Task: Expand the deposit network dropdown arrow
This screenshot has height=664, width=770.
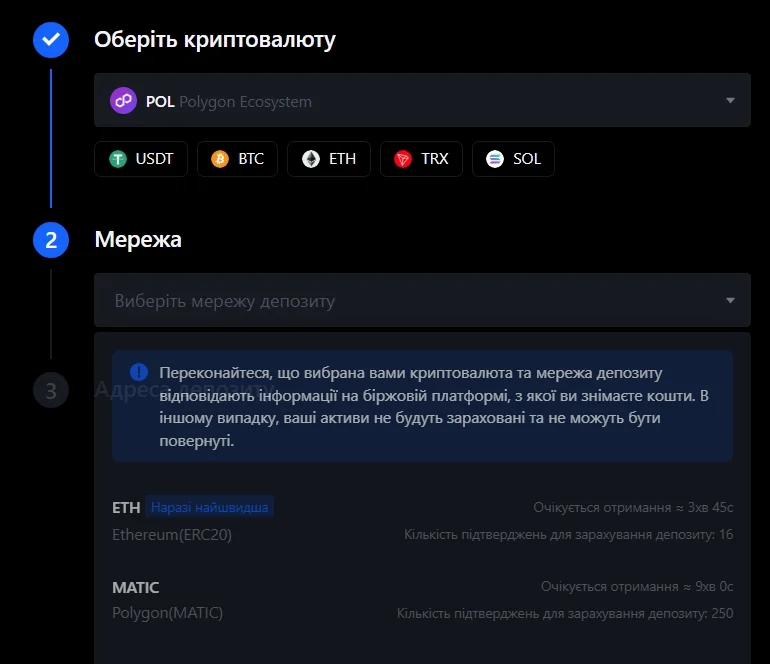Action: 730,301
